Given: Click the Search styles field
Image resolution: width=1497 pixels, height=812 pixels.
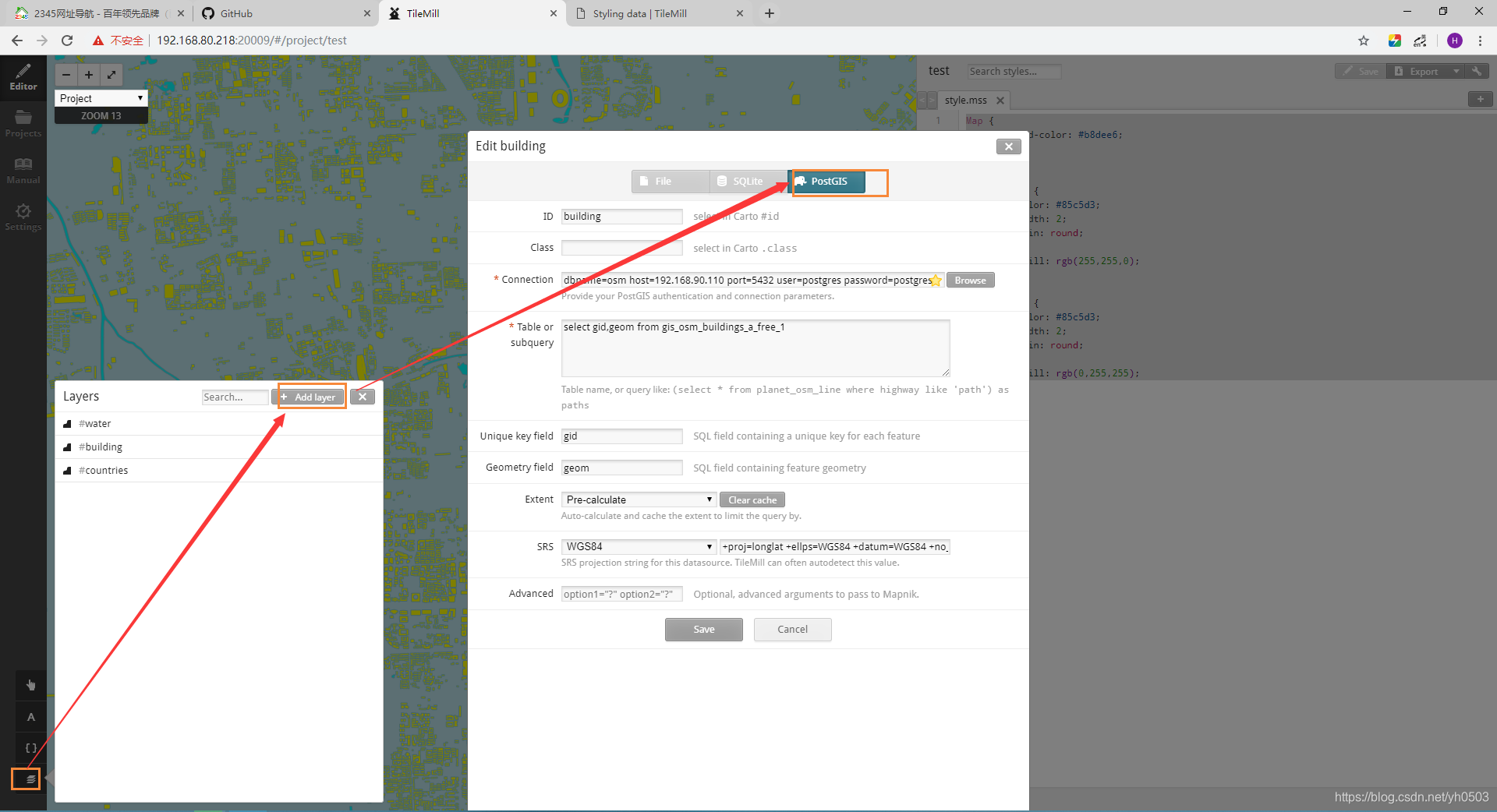Looking at the screenshot, I should tap(1014, 71).
